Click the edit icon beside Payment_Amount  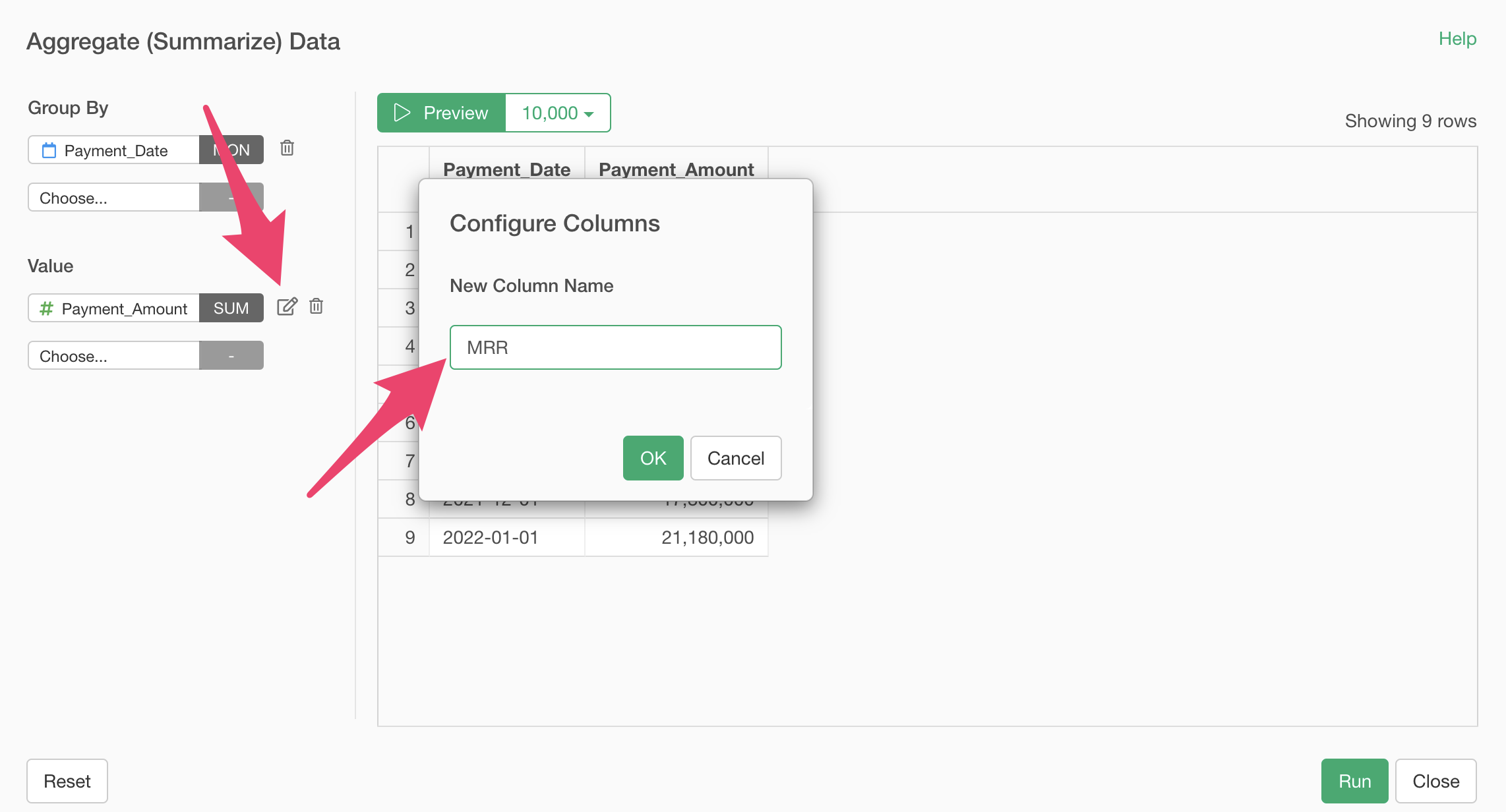point(287,307)
